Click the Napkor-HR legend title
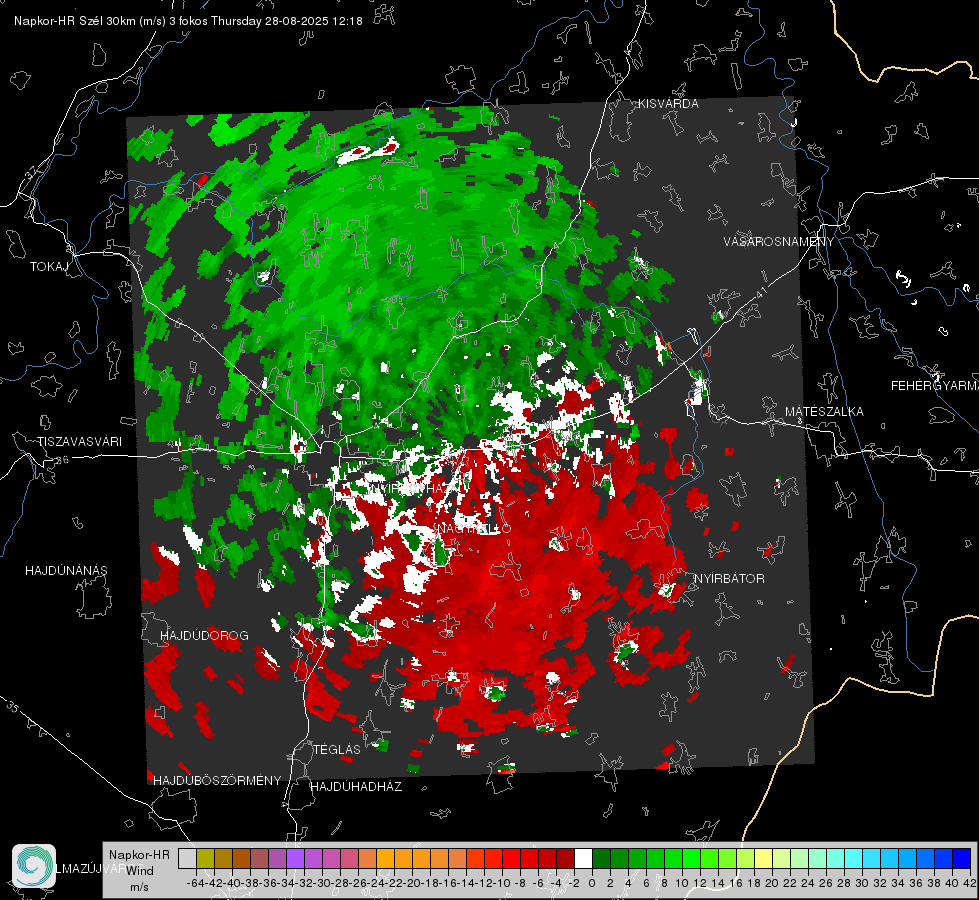979x900 pixels. pos(139,855)
